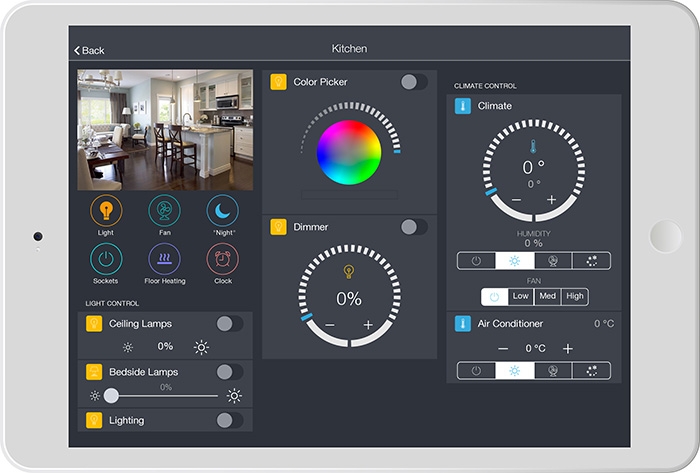Tap the Light scene icon

point(106,211)
